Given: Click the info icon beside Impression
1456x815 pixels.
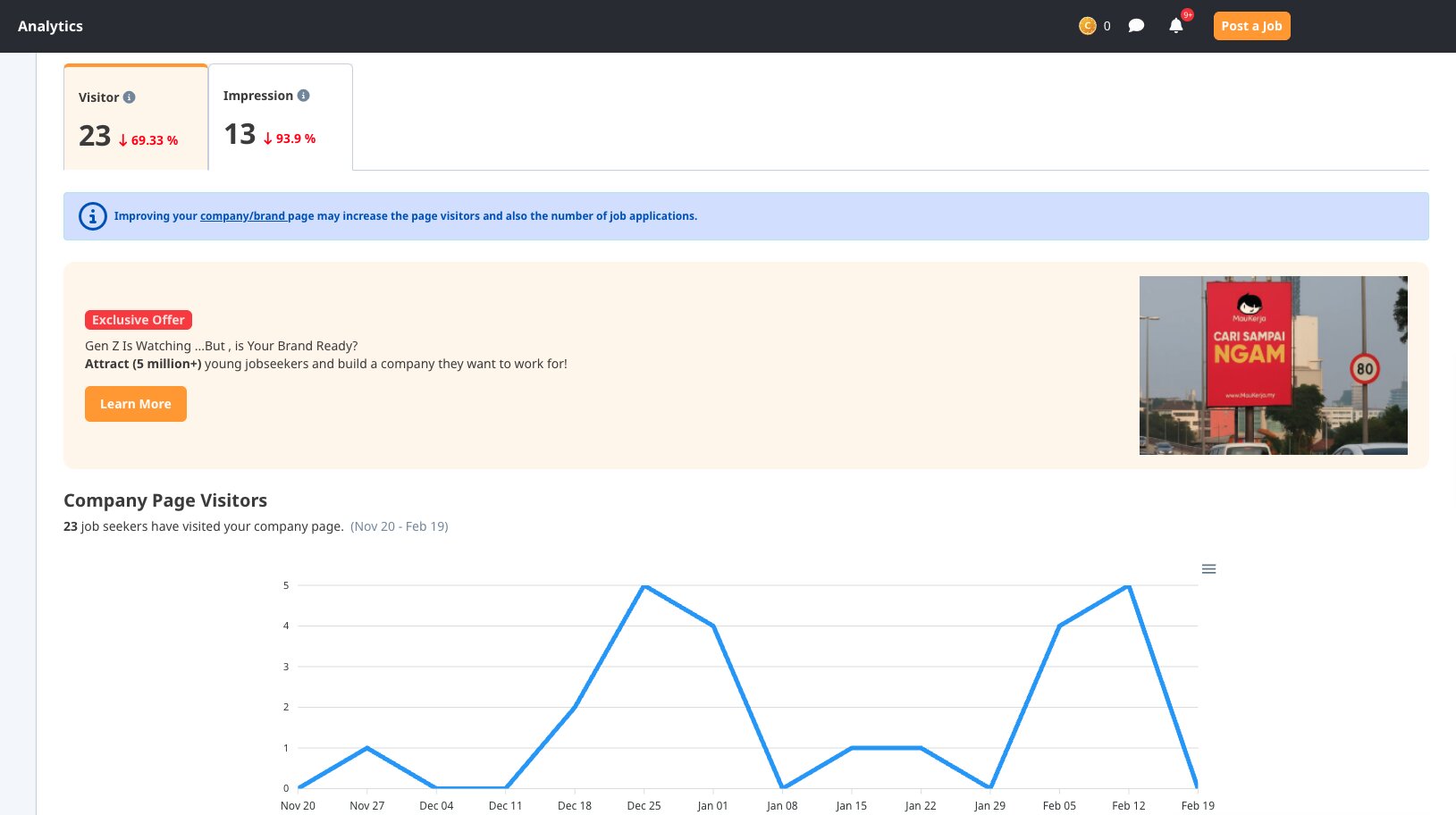Looking at the screenshot, I should (x=304, y=96).
